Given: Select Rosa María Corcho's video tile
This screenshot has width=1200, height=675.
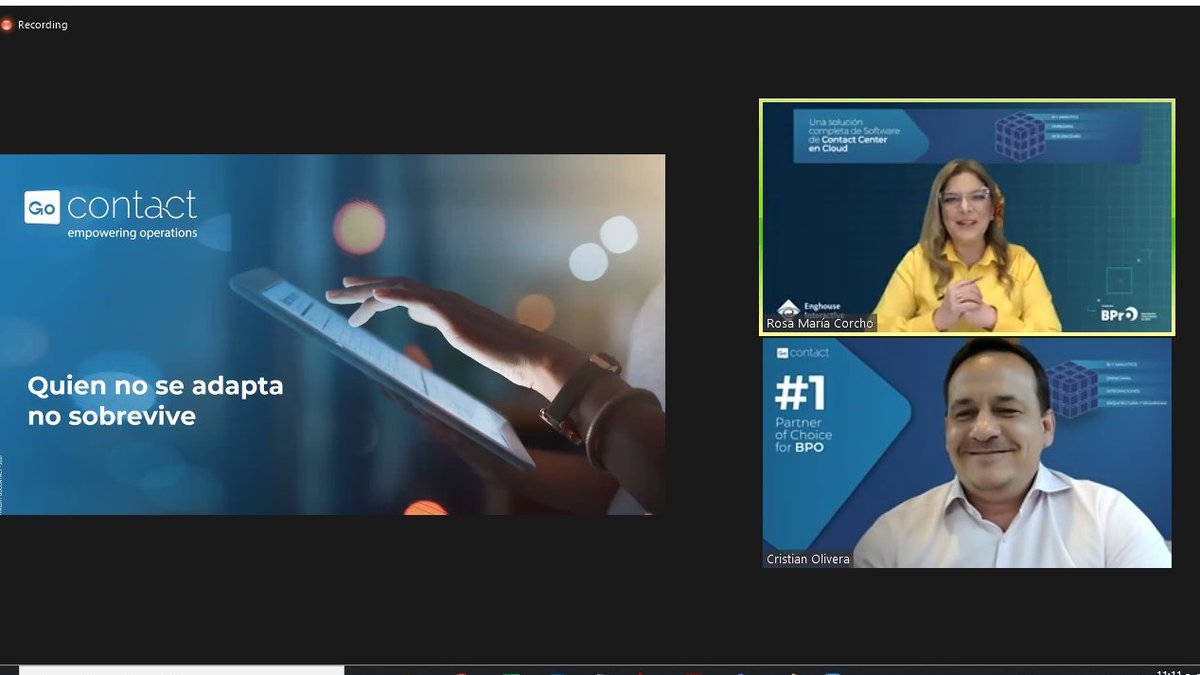Looking at the screenshot, I should (967, 217).
